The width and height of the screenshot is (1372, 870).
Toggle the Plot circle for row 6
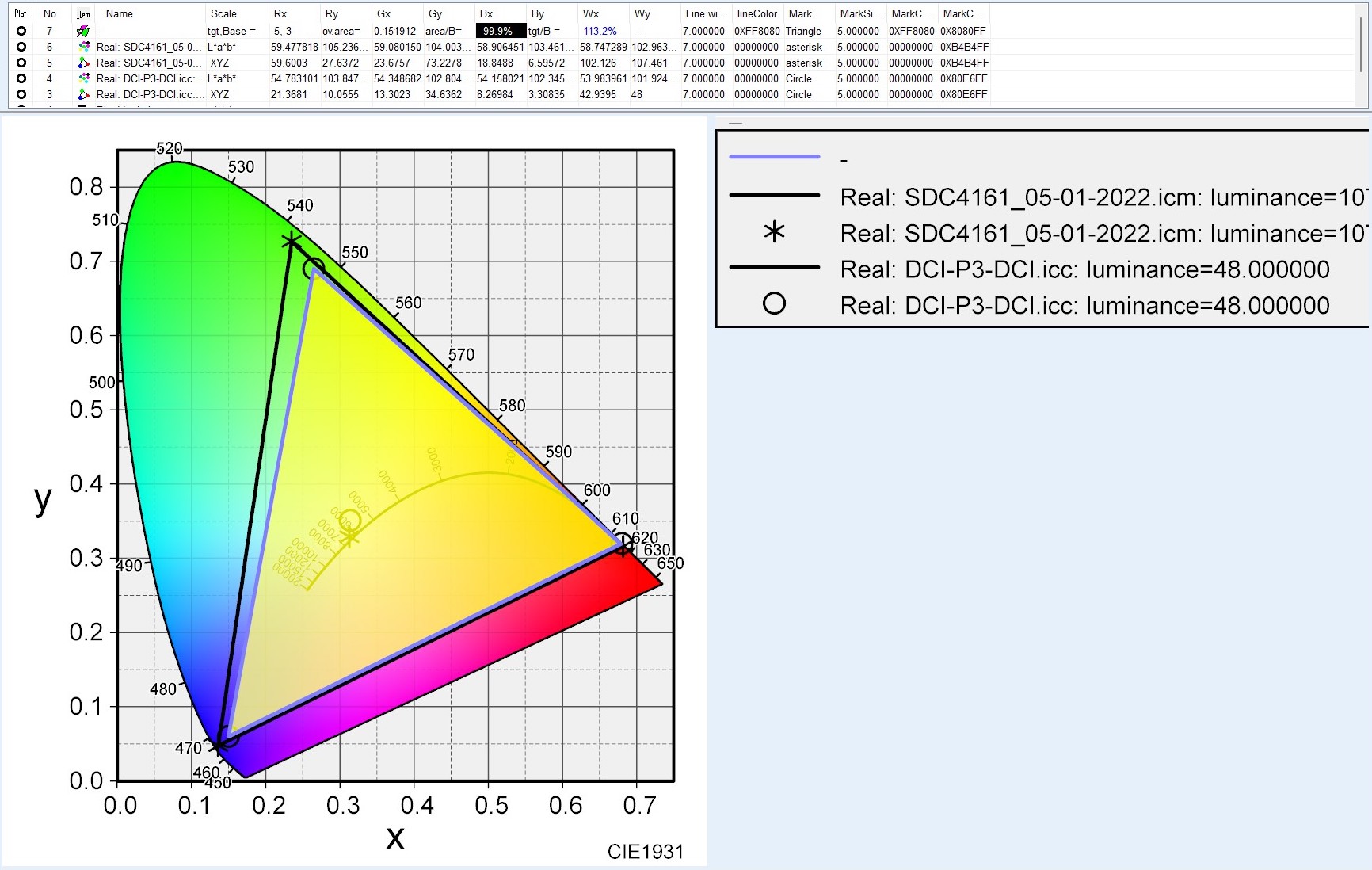click(x=21, y=47)
